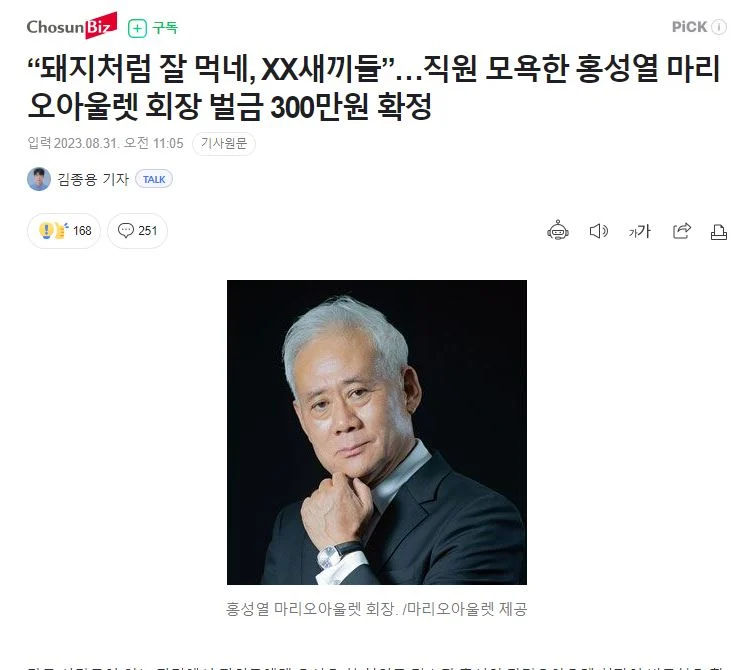Click the ChosunBiz logo
This screenshot has height=670, width=748.
click(x=72, y=26)
